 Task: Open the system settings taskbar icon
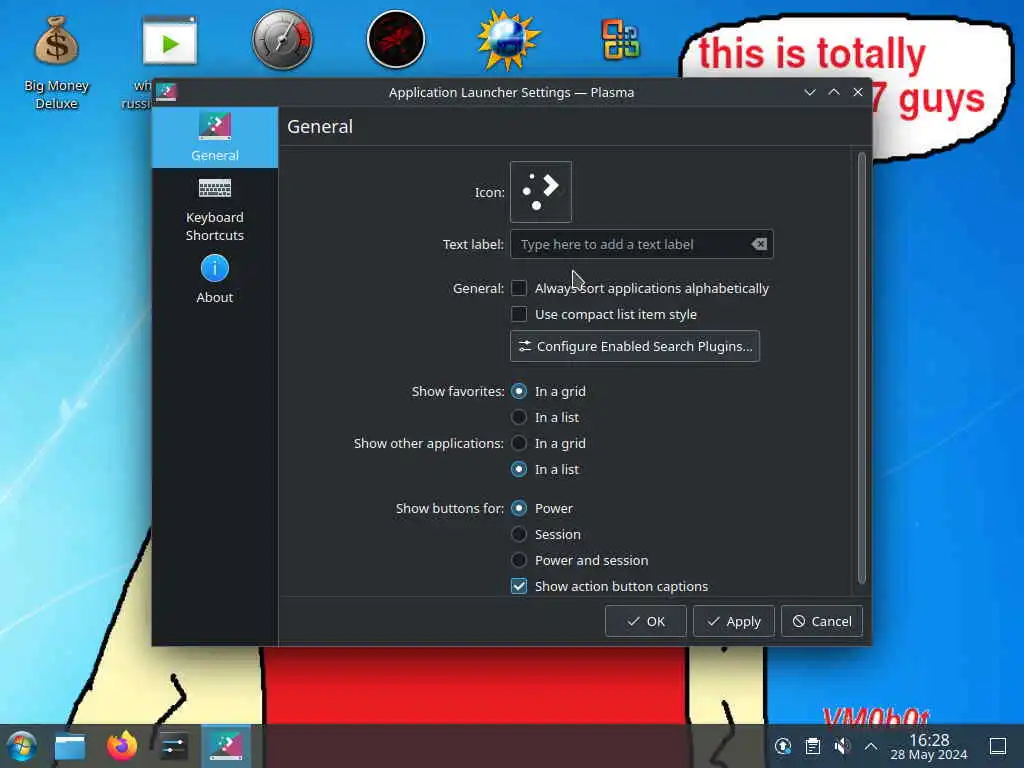click(x=173, y=746)
